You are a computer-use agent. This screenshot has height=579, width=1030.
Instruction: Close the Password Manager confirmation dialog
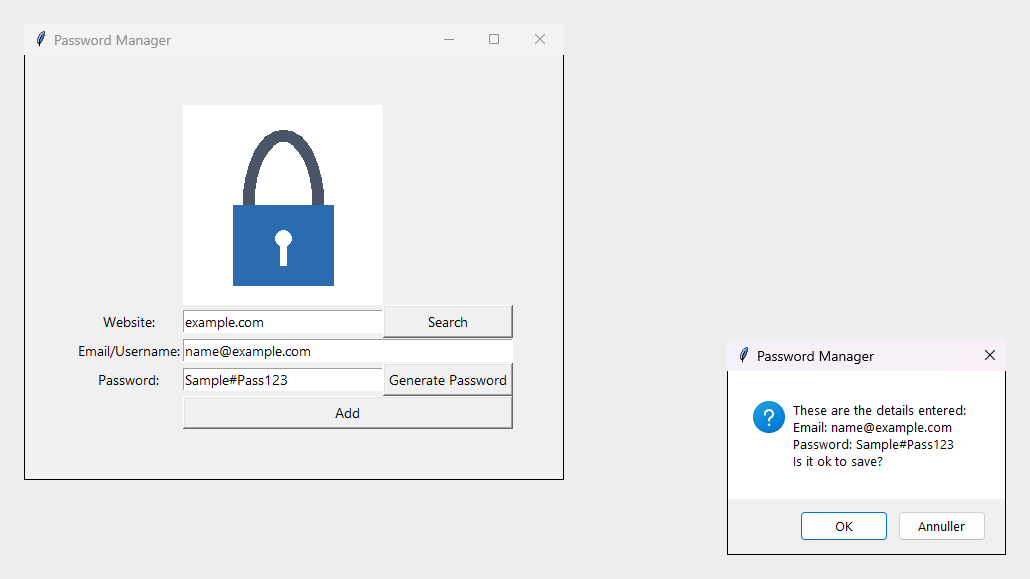point(990,356)
